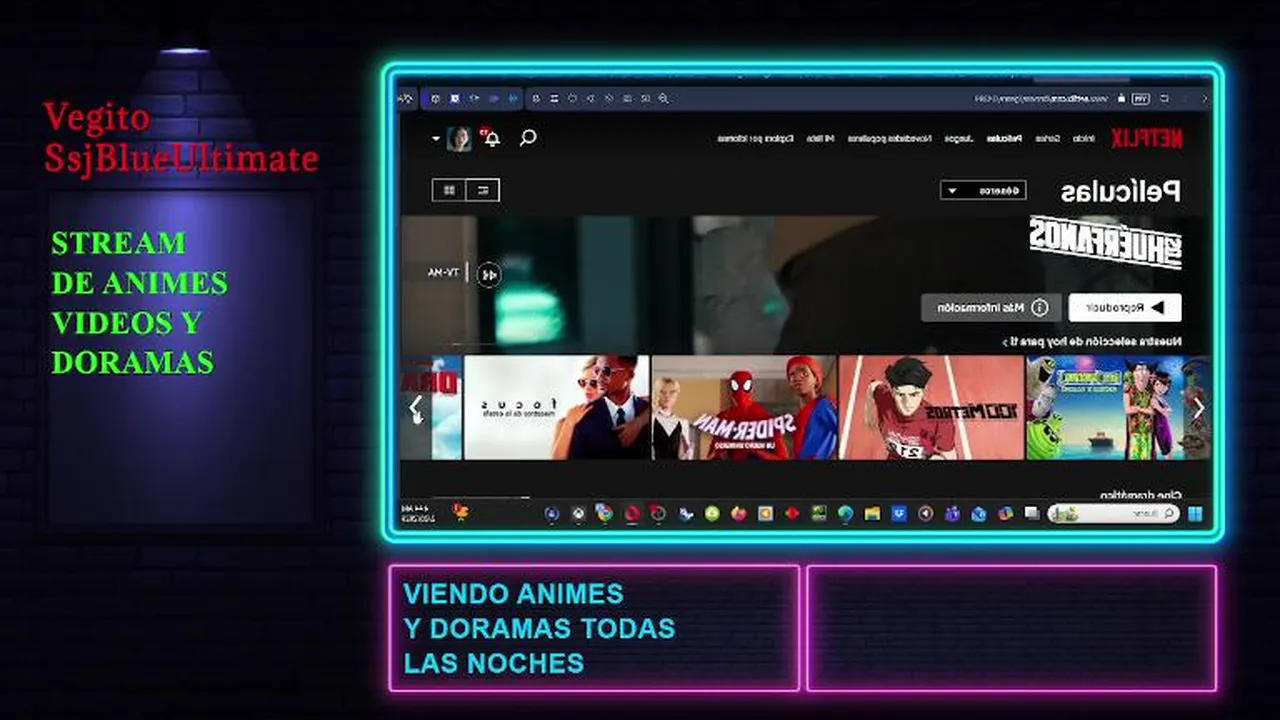Open Microsoft Edge from the taskbar

tap(845, 513)
